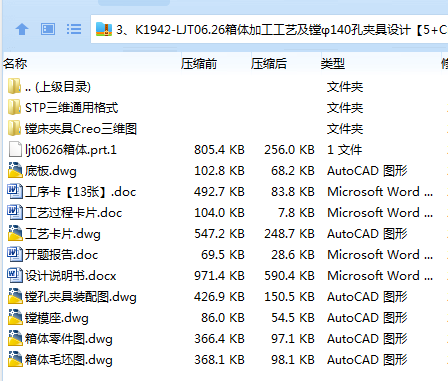Click the blank file icon of ljt0626箱体.prt.1
448x381 pixels.
coord(15,149)
